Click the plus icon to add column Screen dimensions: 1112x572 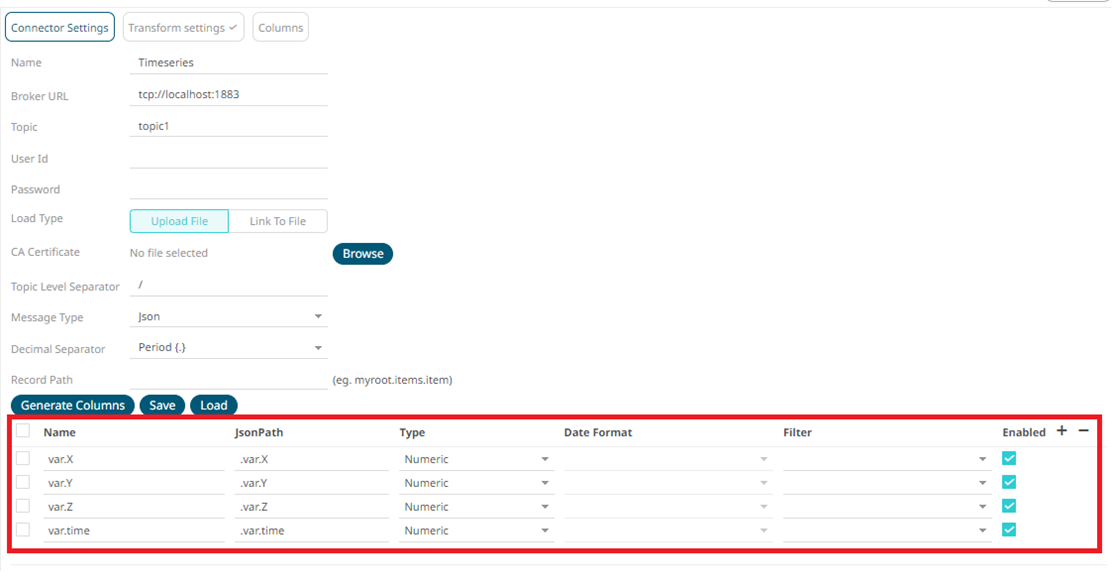[1062, 431]
